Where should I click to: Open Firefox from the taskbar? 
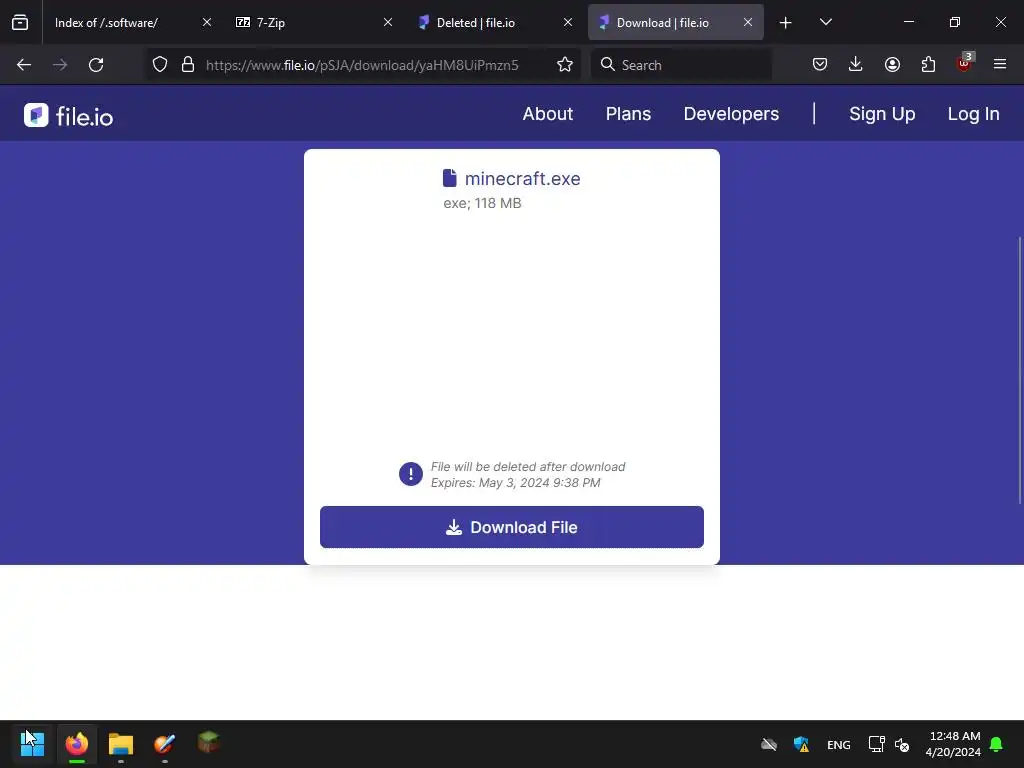77,743
